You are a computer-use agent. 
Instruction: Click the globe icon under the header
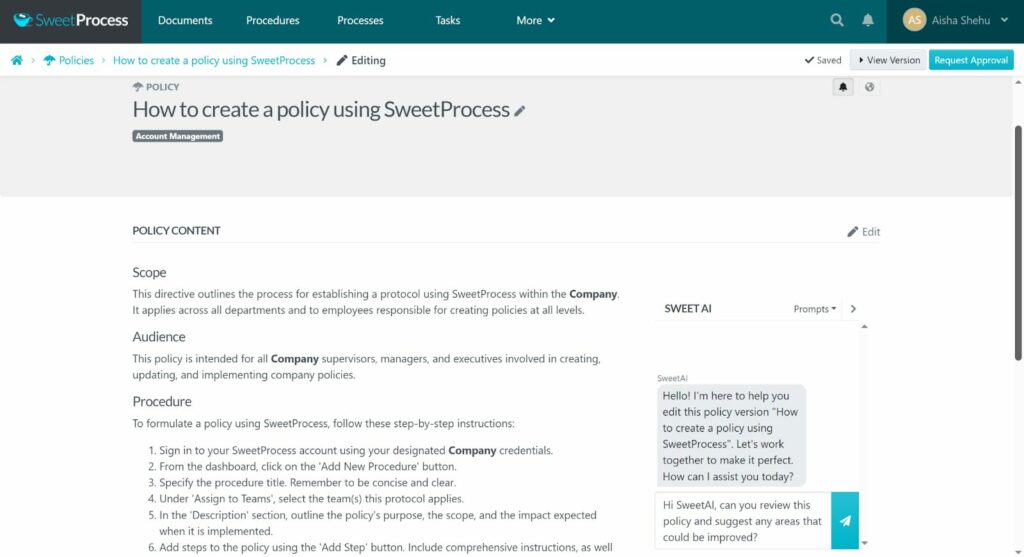(x=869, y=87)
